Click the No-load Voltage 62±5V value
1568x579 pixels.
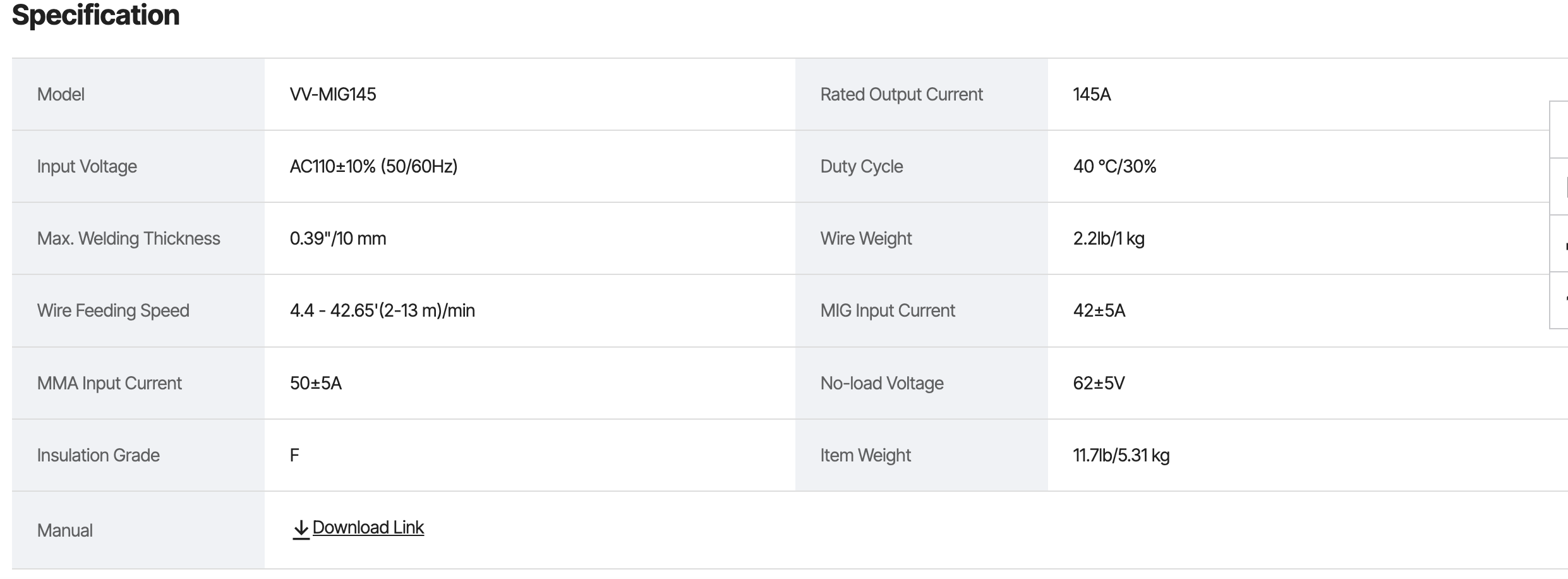coord(1099,383)
